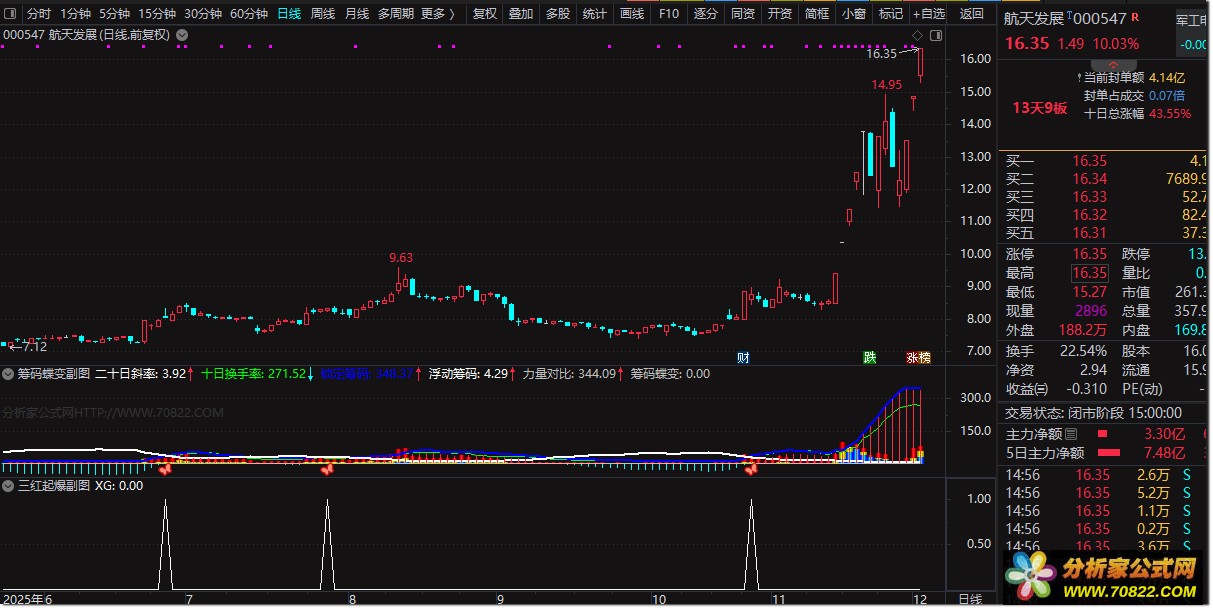Click the 涨榜 marker icon on chart
This screenshot has width=1213, height=608.
pos(917,357)
